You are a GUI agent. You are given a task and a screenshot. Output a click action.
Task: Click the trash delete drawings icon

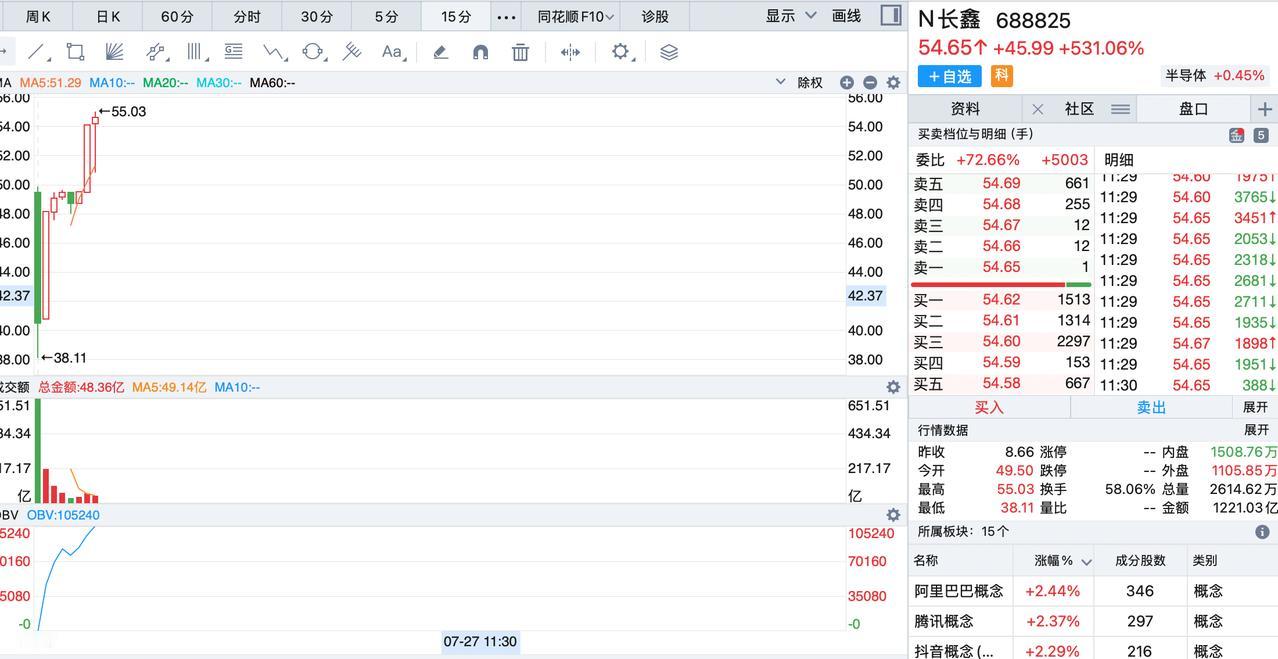[x=520, y=52]
